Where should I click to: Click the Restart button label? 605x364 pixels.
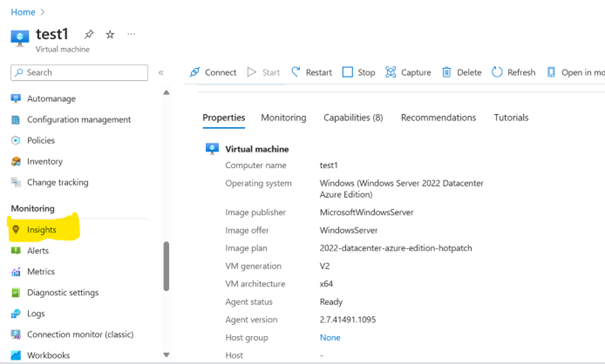coord(319,73)
